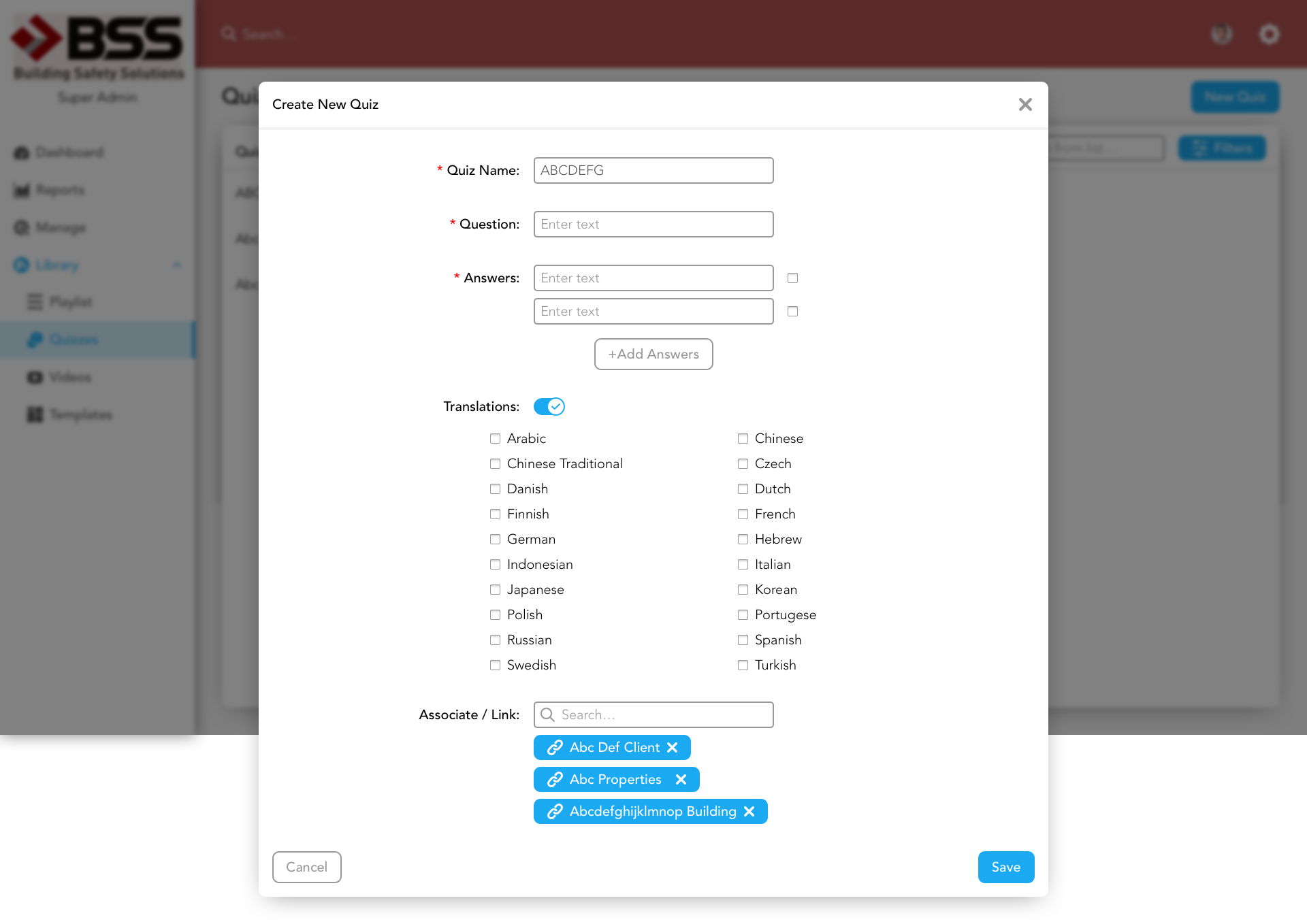Viewport: 1307px width, 924px height.
Task: Click the +Add Answers button
Action: 653,354
